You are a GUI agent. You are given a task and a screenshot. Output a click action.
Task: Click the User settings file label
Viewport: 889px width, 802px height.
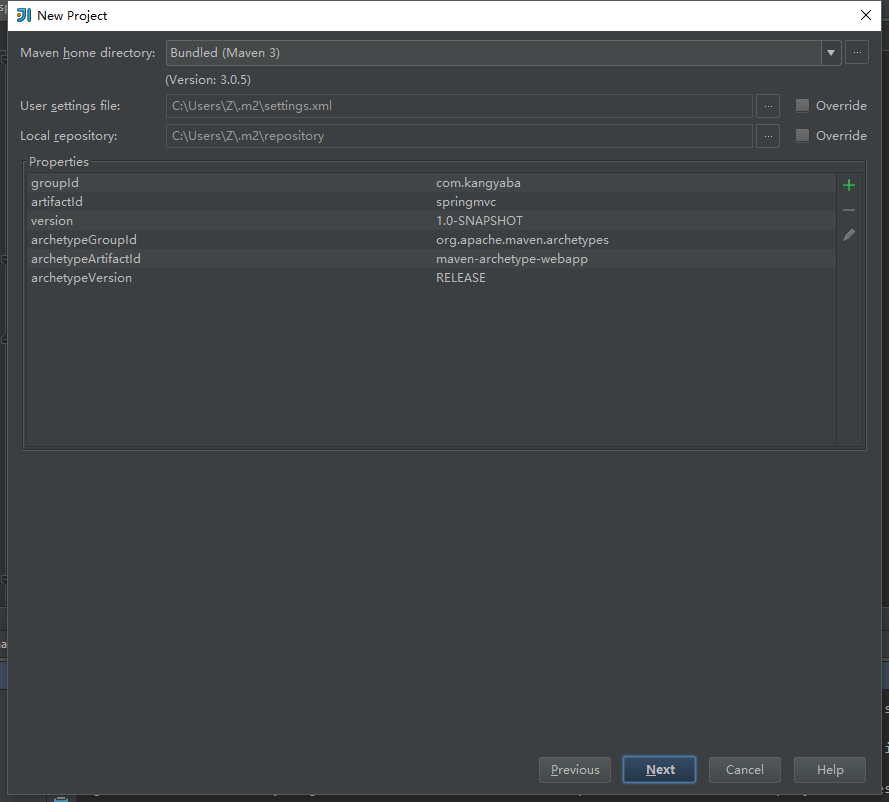pyautogui.click(x=70, y=106)
